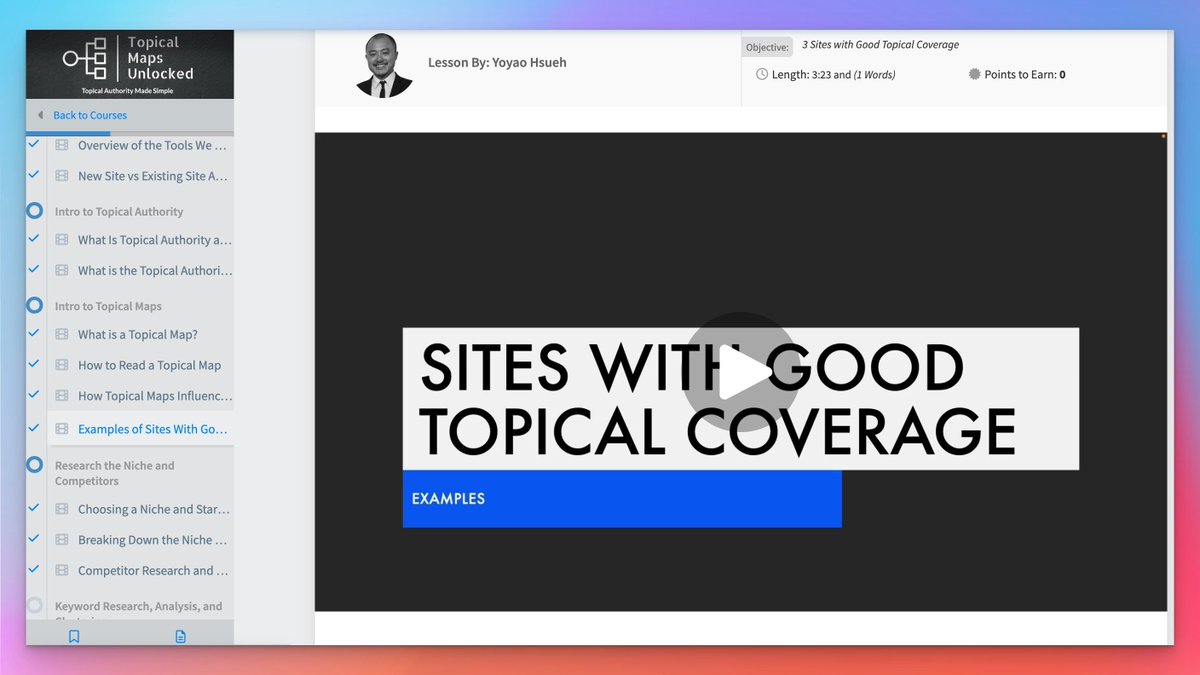This screenshot has width=1200, height=675.
Task: Click Lesson By: Yoyao Hsueh text
Action: click(497, 63)
